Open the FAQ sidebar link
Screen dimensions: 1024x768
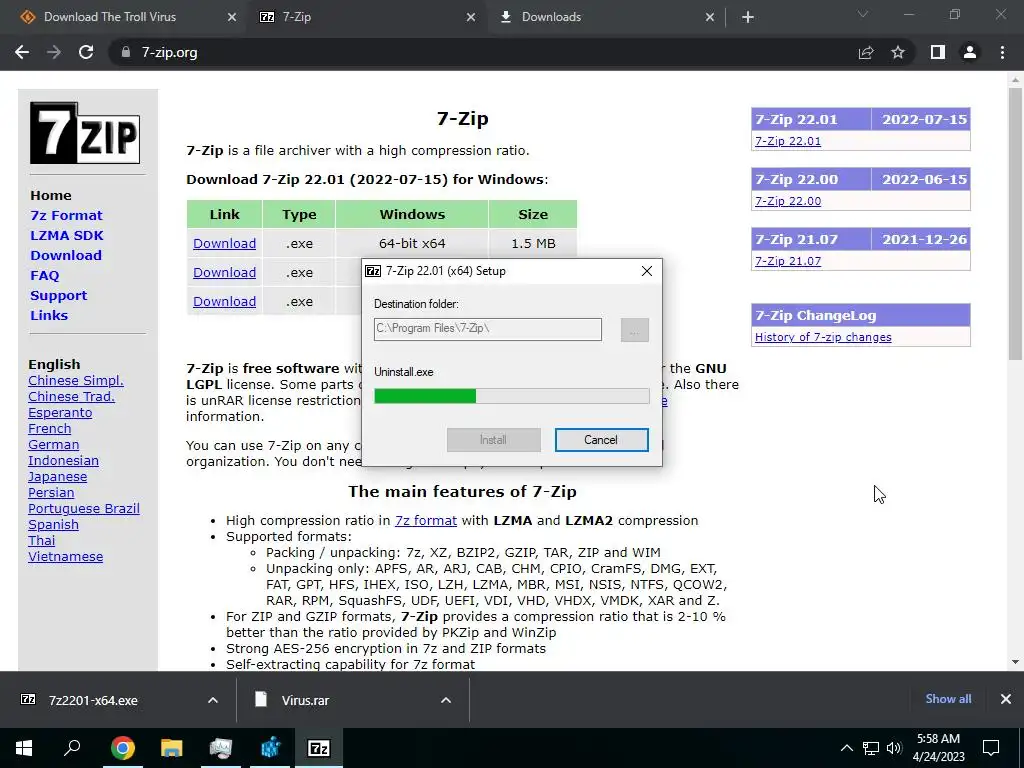click(44, 276)
